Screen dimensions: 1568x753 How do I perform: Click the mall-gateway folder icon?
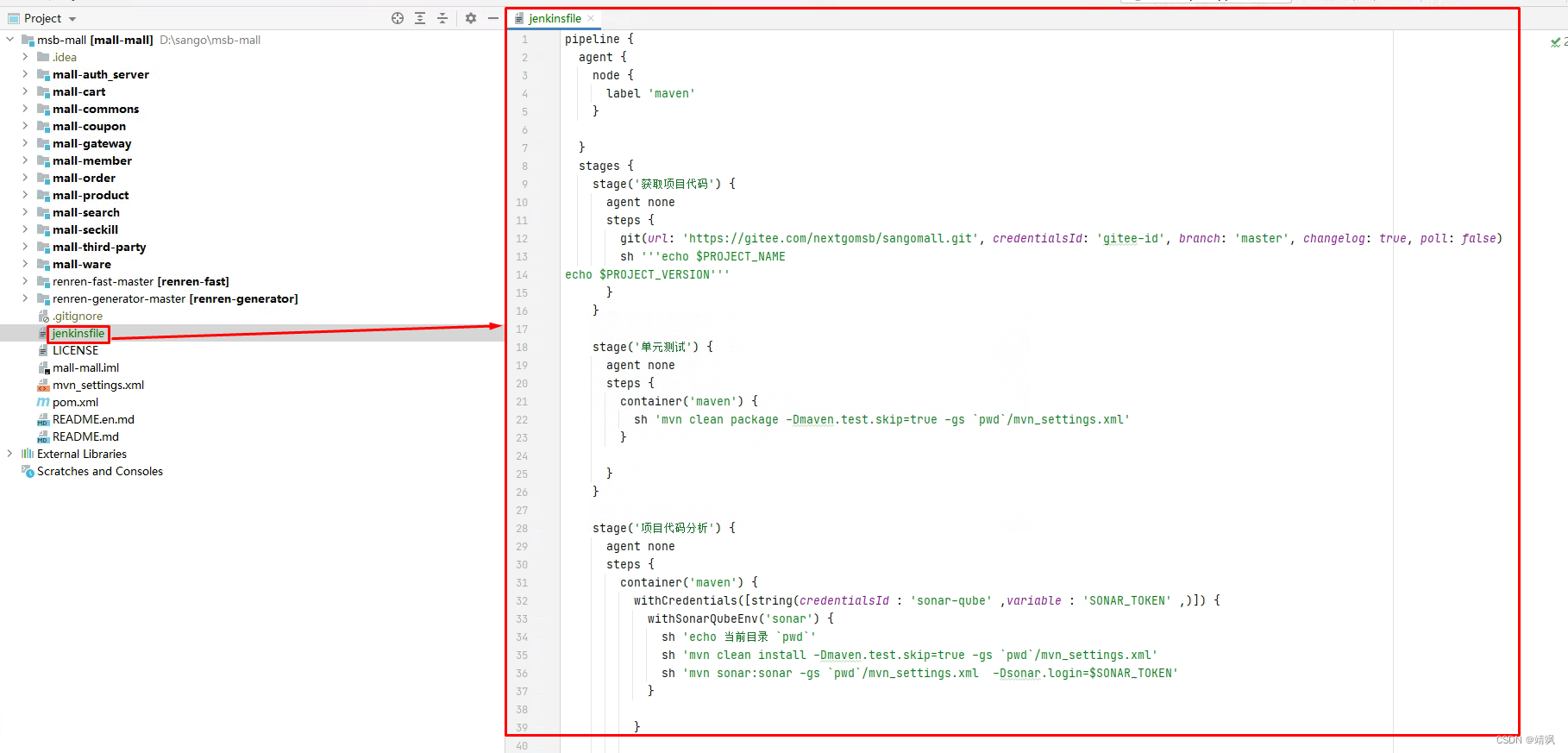click(x=43, y=143)
